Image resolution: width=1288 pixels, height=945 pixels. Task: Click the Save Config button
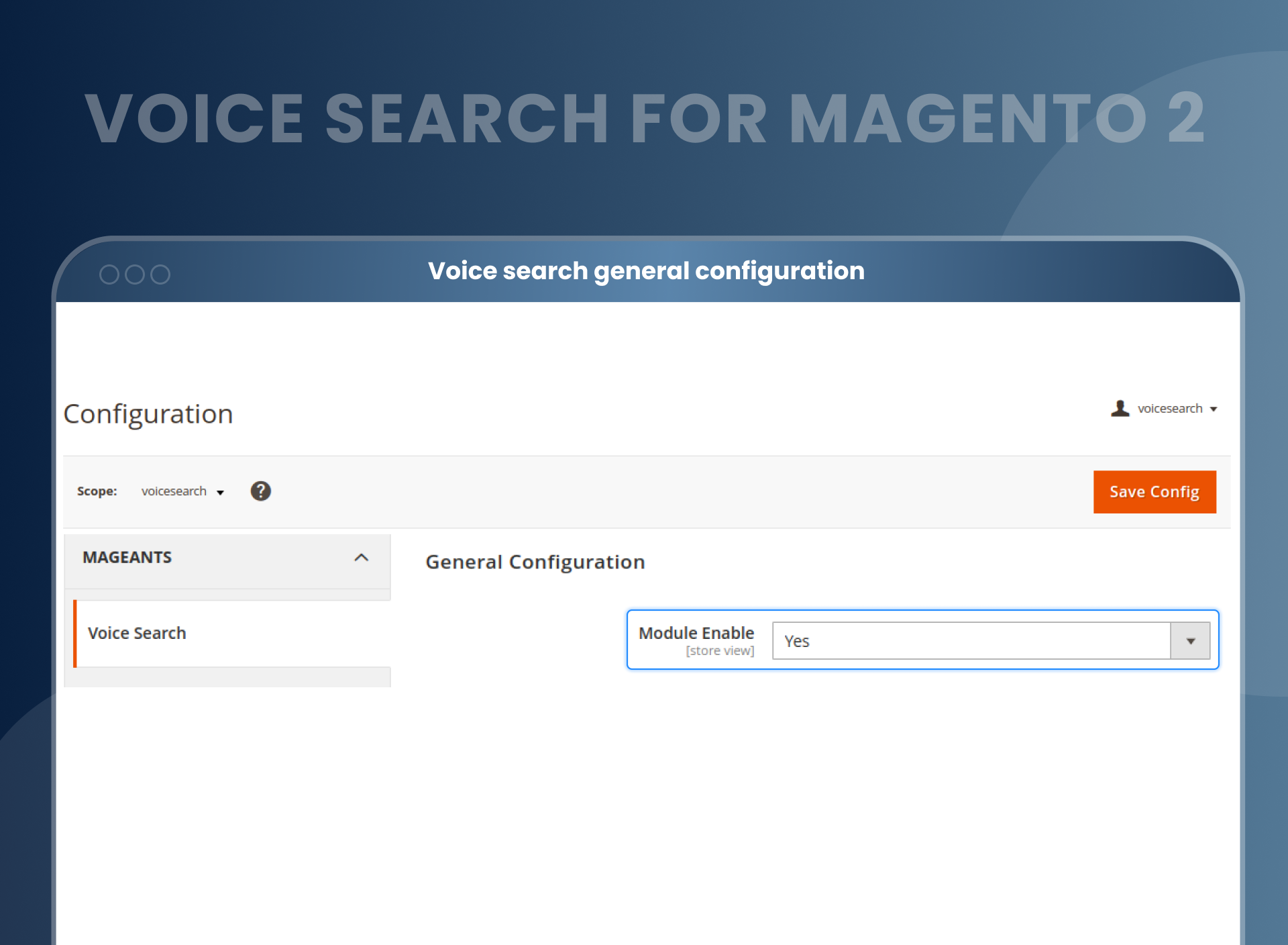[x=1154, y=492]
